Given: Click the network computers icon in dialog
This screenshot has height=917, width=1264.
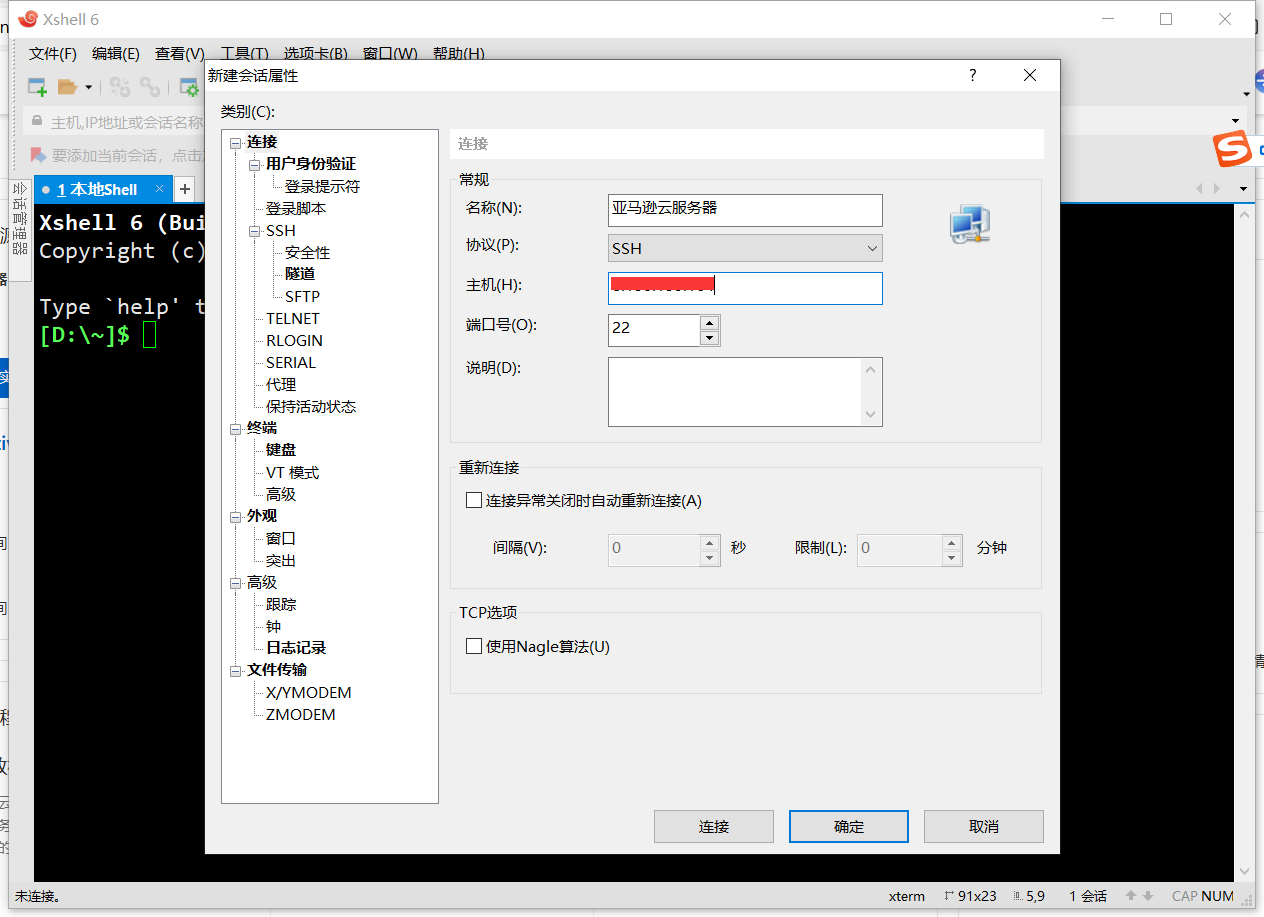Looking at the screenshot, I should point(970,224).
